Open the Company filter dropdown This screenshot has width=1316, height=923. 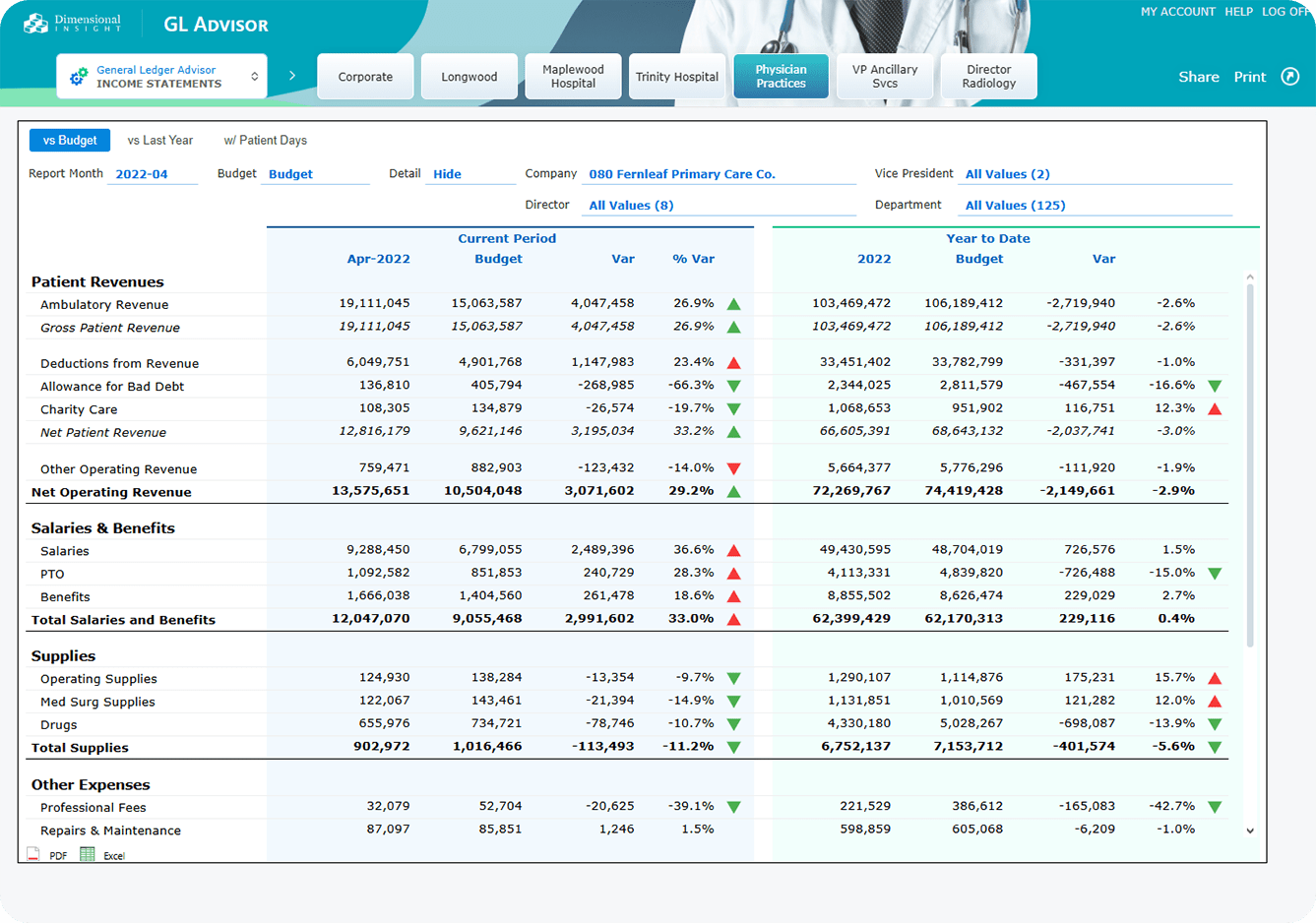point(719,174)
